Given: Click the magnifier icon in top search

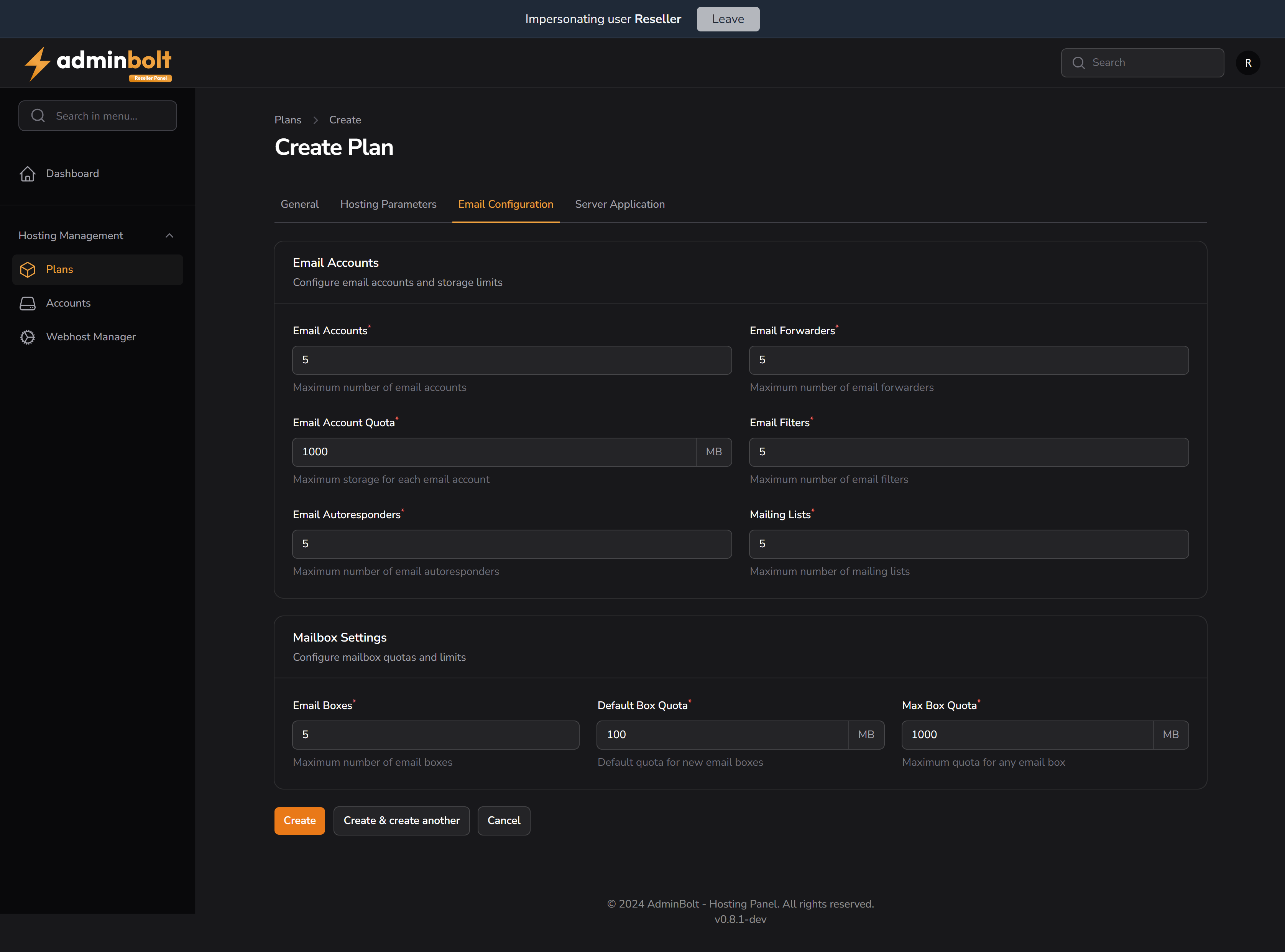Looking at the screenshot, I should (x=1078, y=63).
